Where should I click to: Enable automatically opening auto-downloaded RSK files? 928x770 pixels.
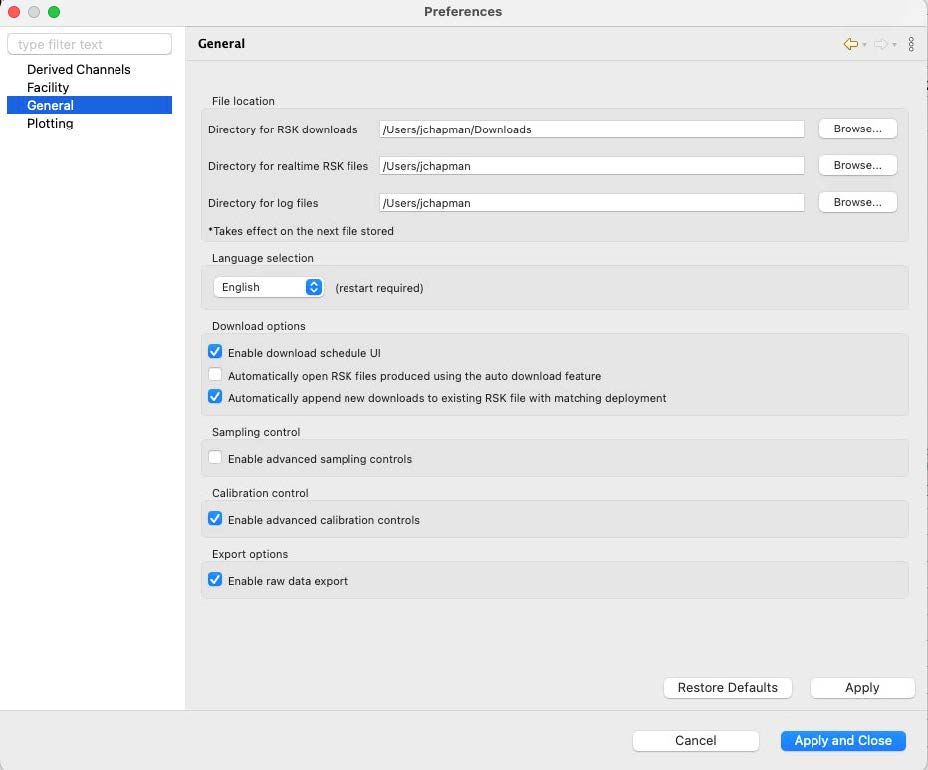(x=215, y=375)
